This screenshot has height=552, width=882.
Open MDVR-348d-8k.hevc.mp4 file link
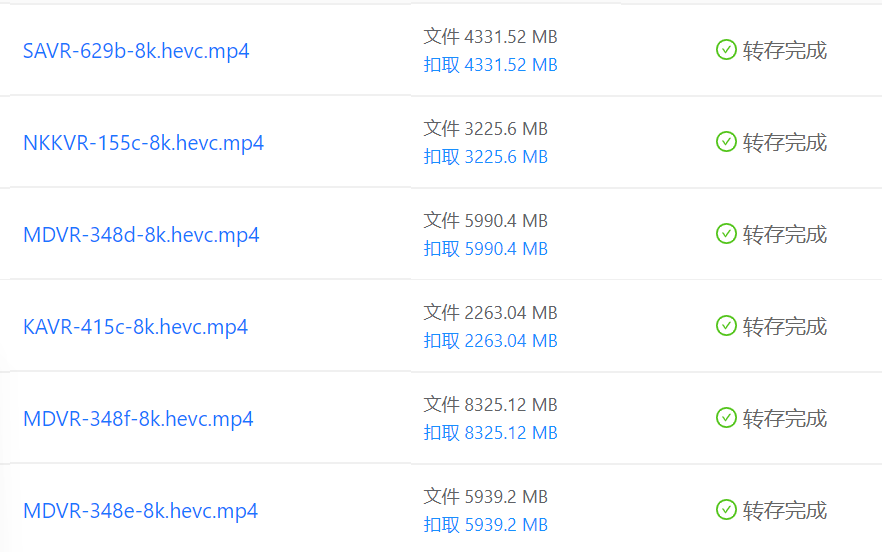point(141,235)
